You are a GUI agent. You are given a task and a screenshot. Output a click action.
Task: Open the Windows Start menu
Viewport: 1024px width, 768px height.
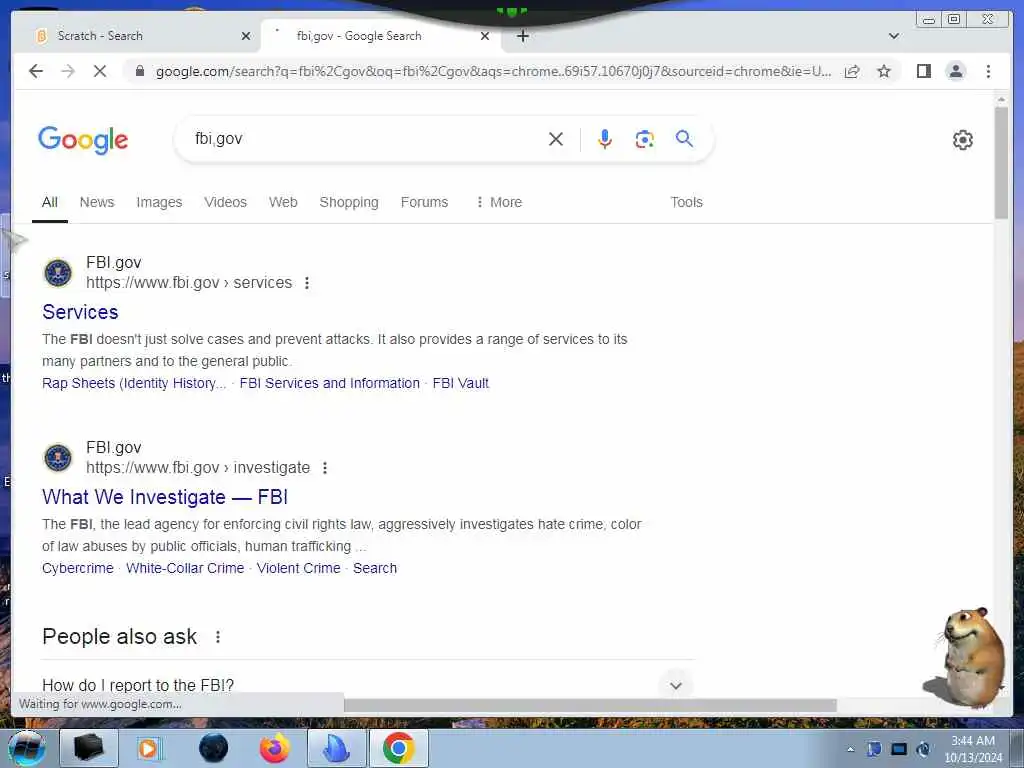[27, 748]
